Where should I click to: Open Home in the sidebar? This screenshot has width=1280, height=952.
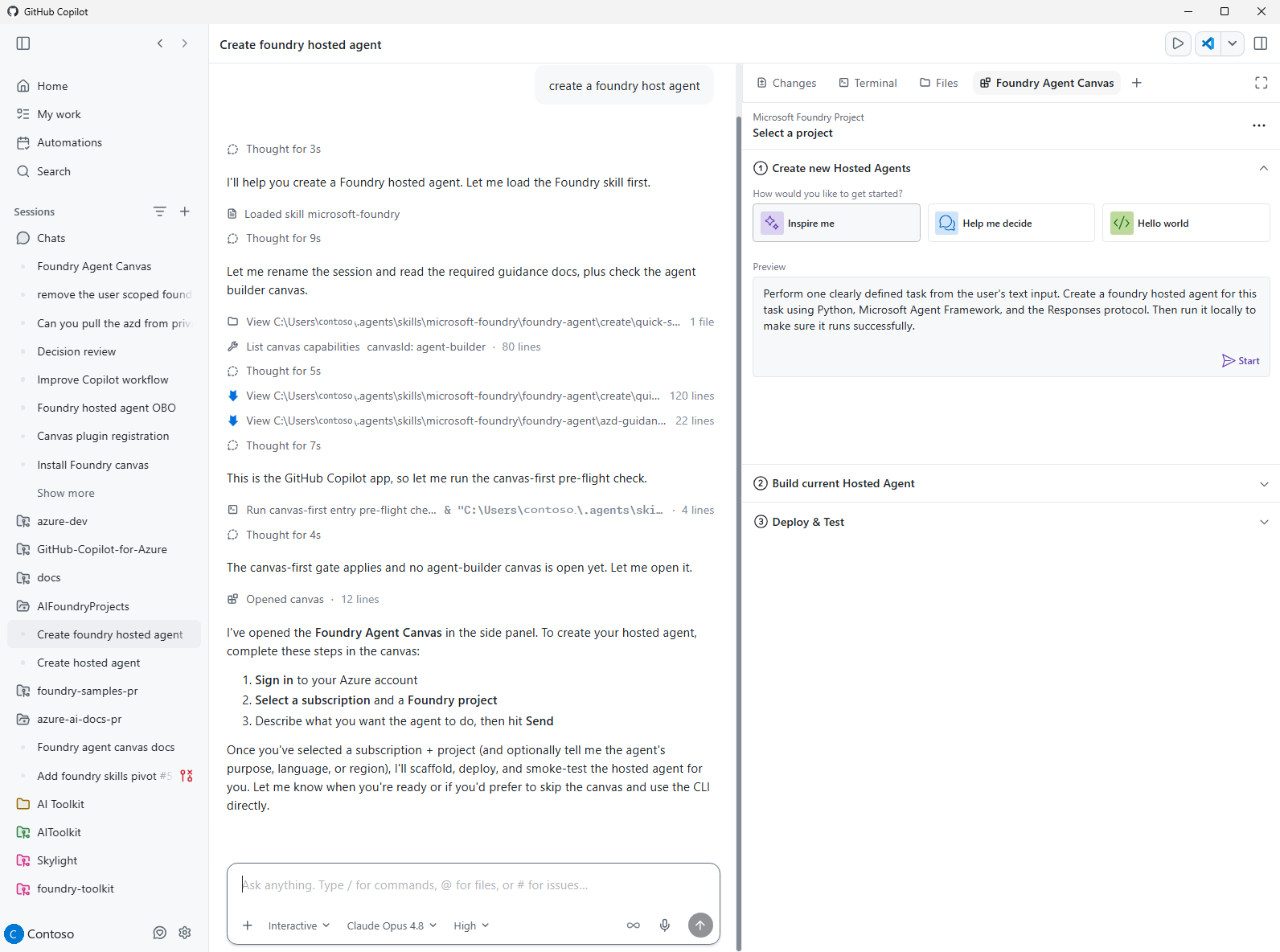pos(52,86)
